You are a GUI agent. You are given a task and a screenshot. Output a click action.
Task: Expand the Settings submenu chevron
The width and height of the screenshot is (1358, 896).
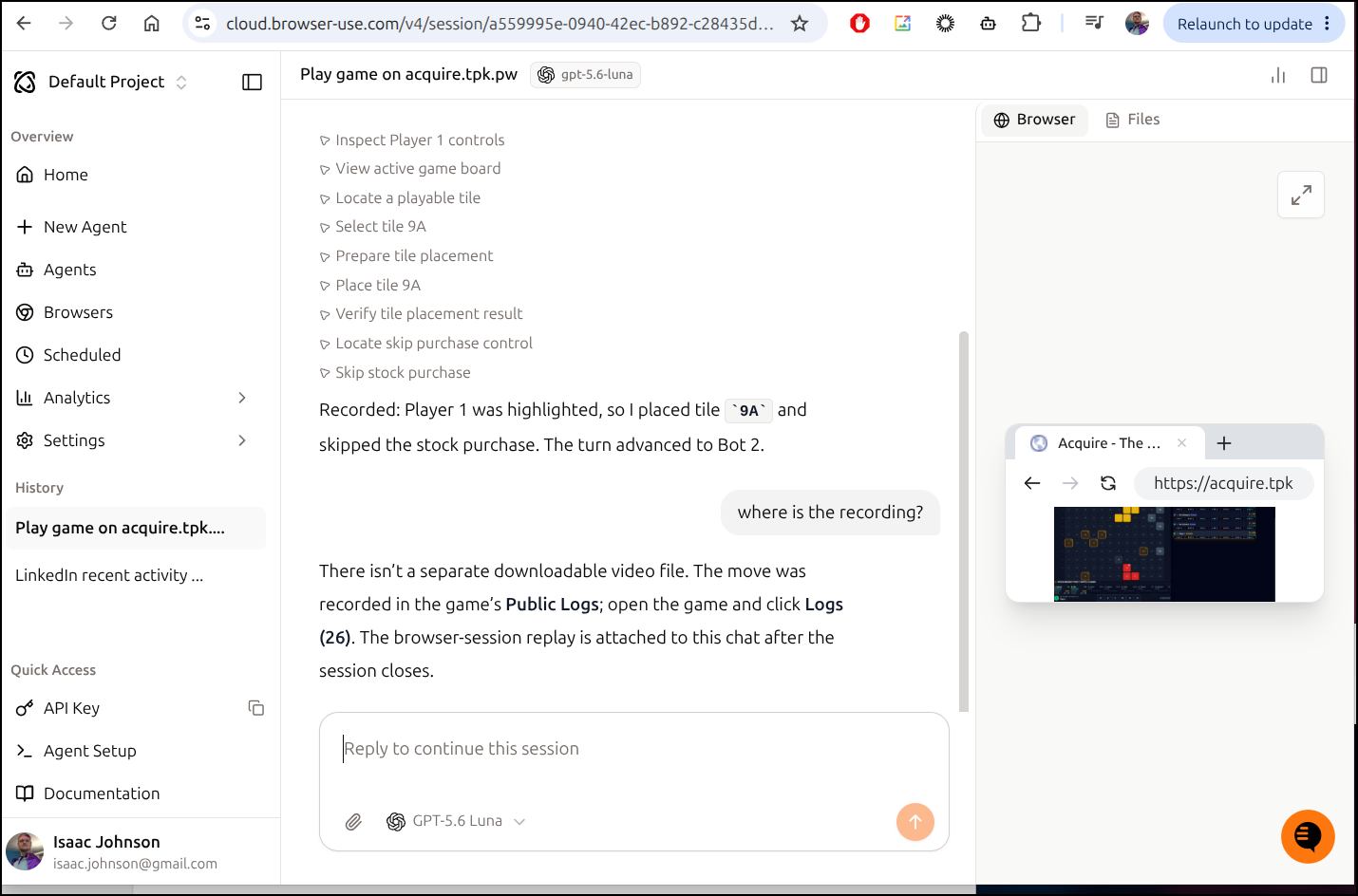(242, 440)
